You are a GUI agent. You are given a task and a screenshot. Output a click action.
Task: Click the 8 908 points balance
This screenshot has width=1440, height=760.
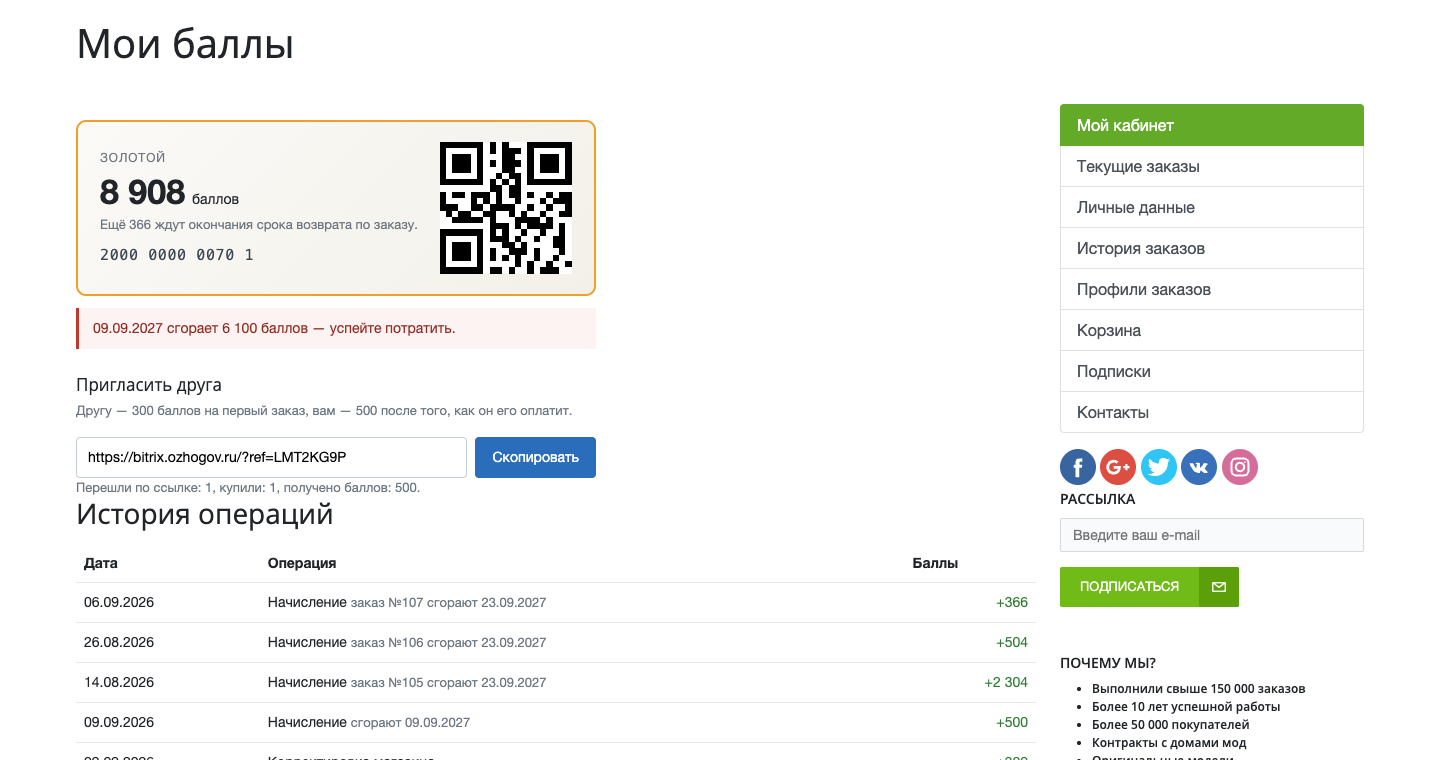point(143,192)
